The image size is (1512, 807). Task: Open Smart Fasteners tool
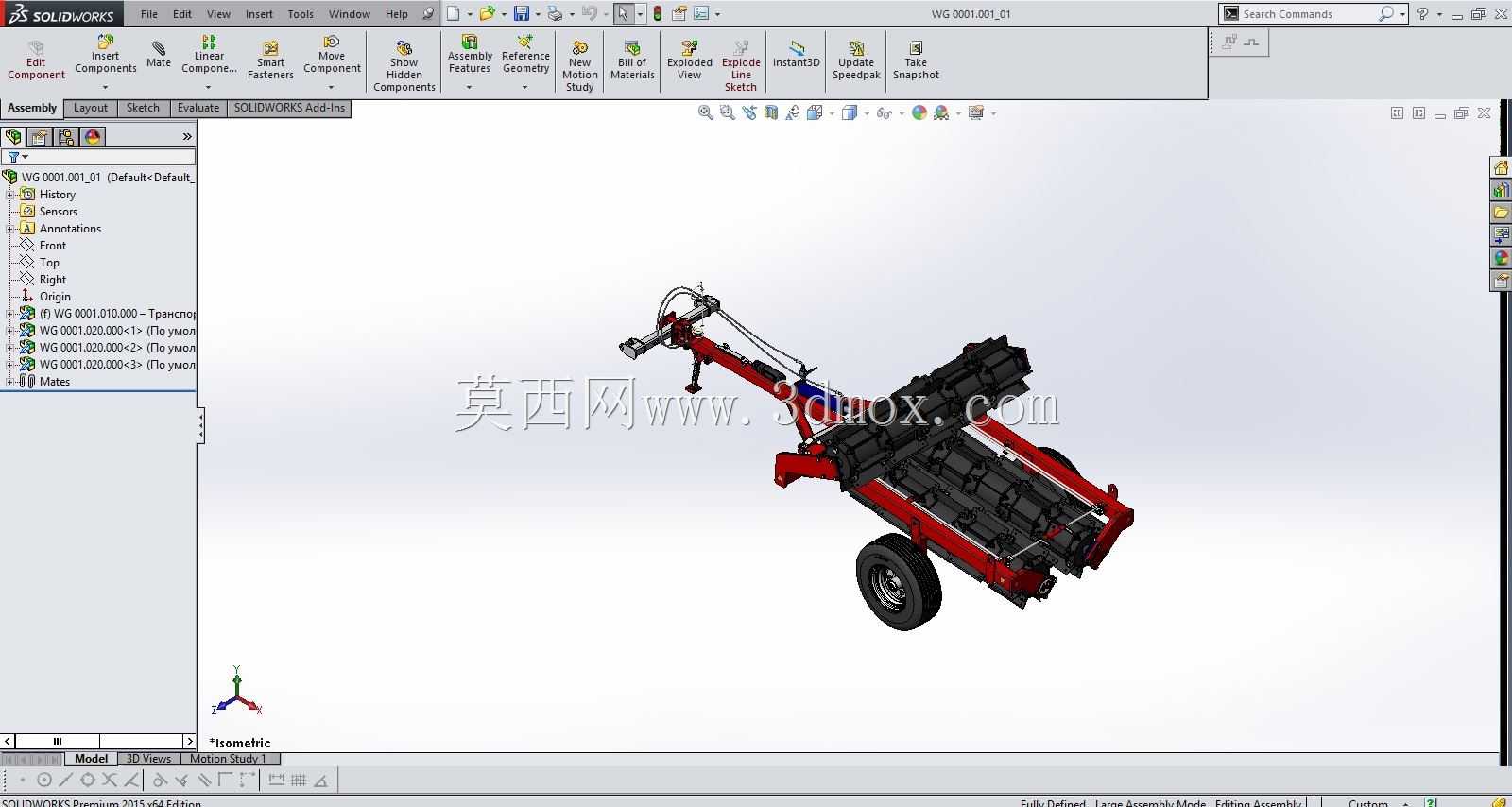(x=270, y=60)
